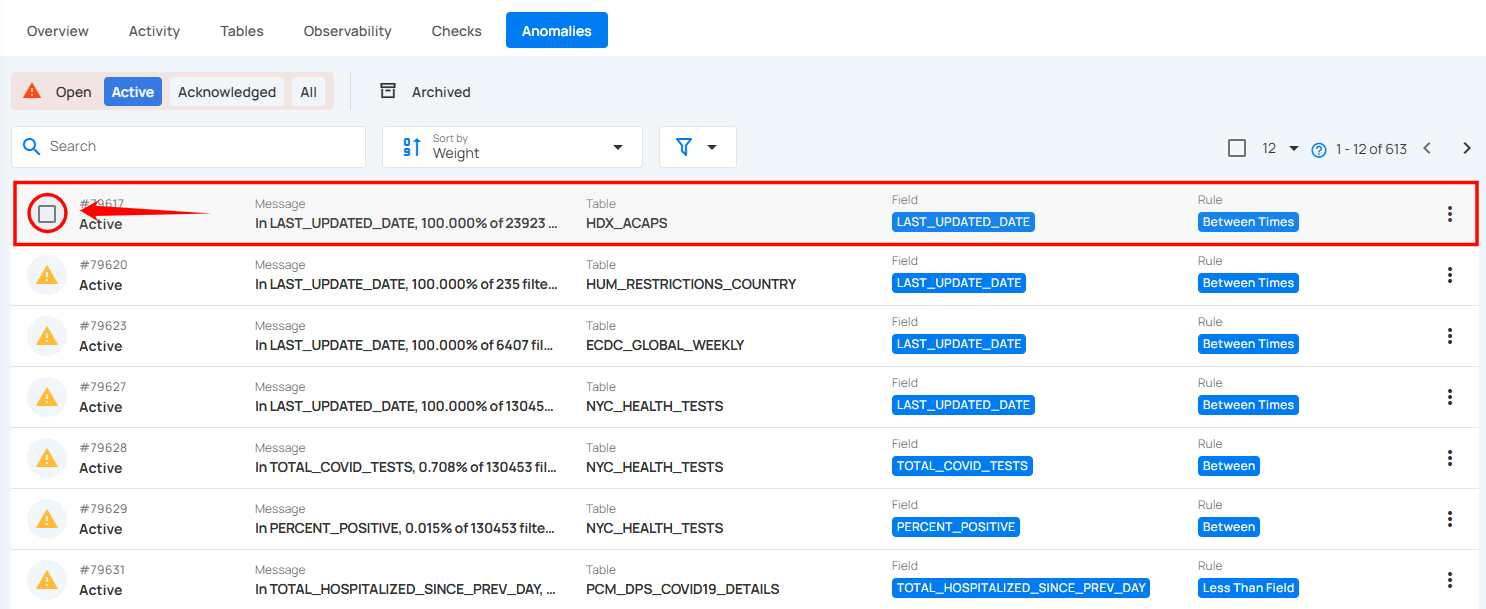Click the LAST_UPDATE_DATE field tag for HUM_RESTRICTIONS_COUNTRY
This screenshot has height=609, width=1486.
(x=959, y=283)
